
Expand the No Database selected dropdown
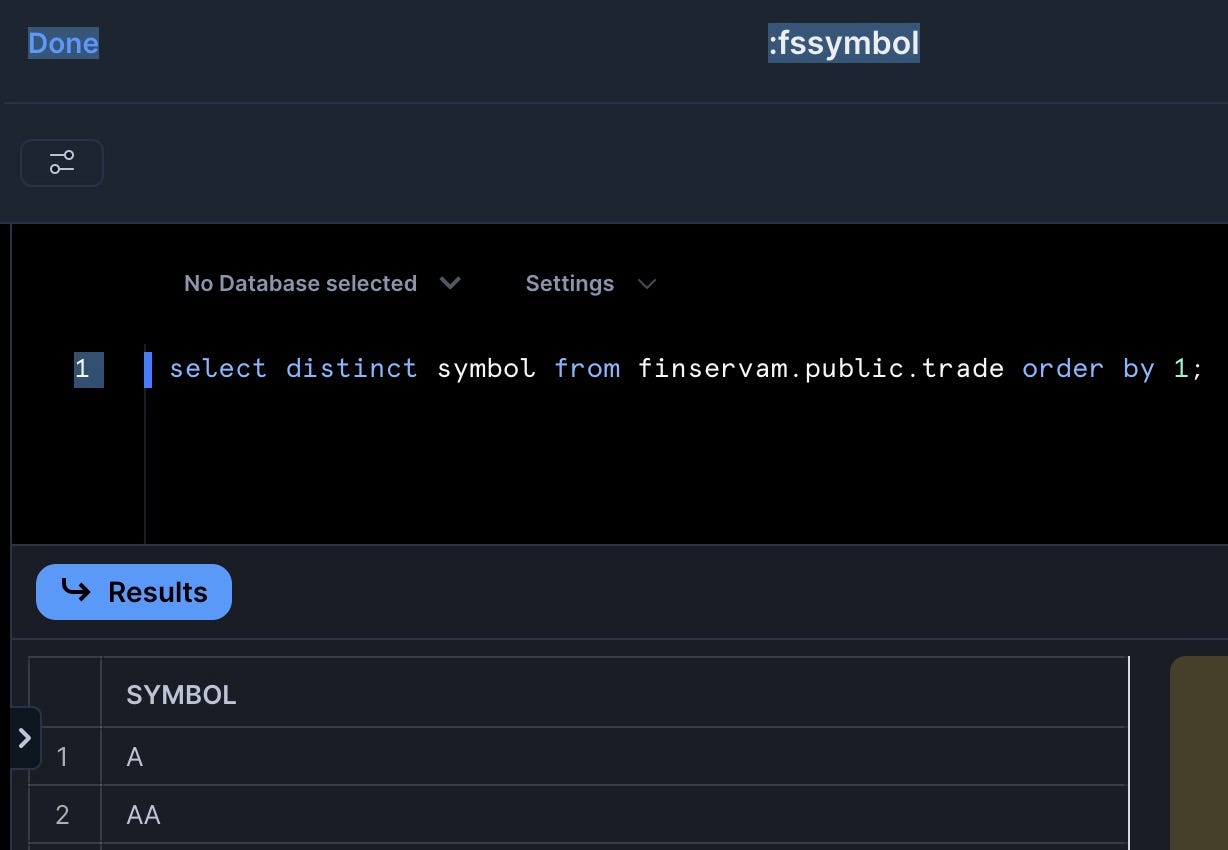300,284
